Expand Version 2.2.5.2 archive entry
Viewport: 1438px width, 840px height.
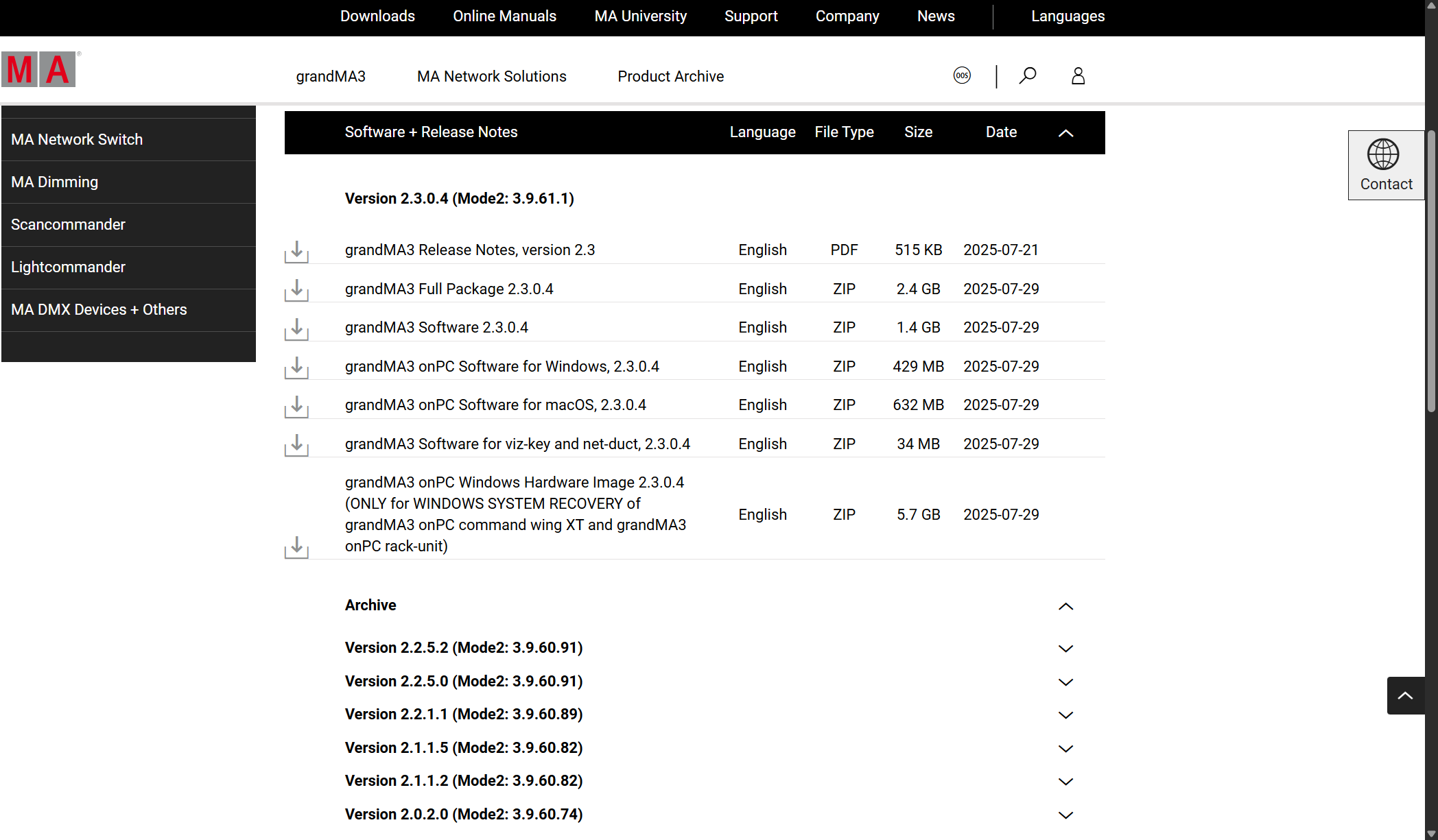[x=1065, y=649]
